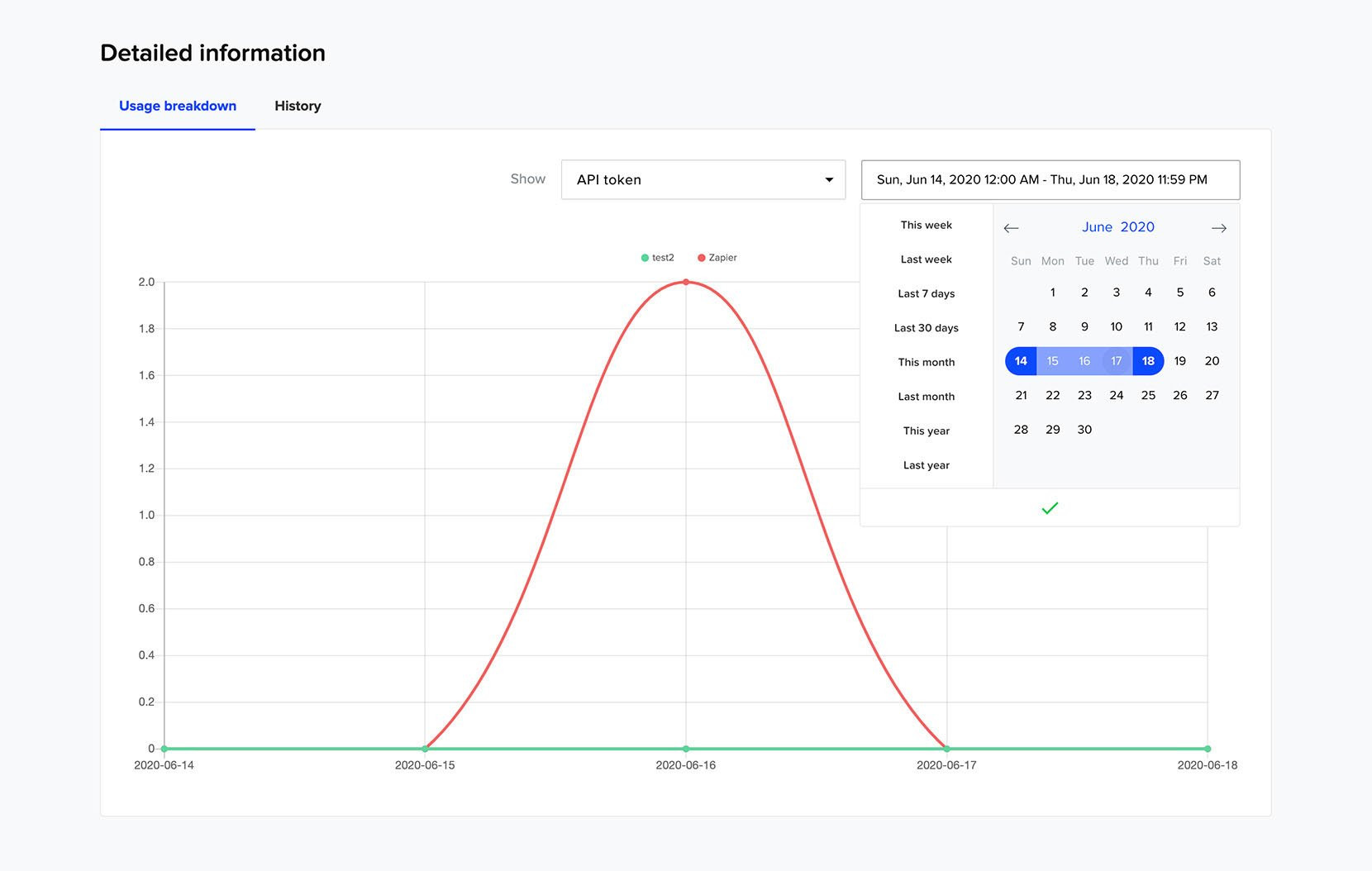Select June 18 in the calendar
Screen dimensions: 1372x871
[x=1148, y=361]
